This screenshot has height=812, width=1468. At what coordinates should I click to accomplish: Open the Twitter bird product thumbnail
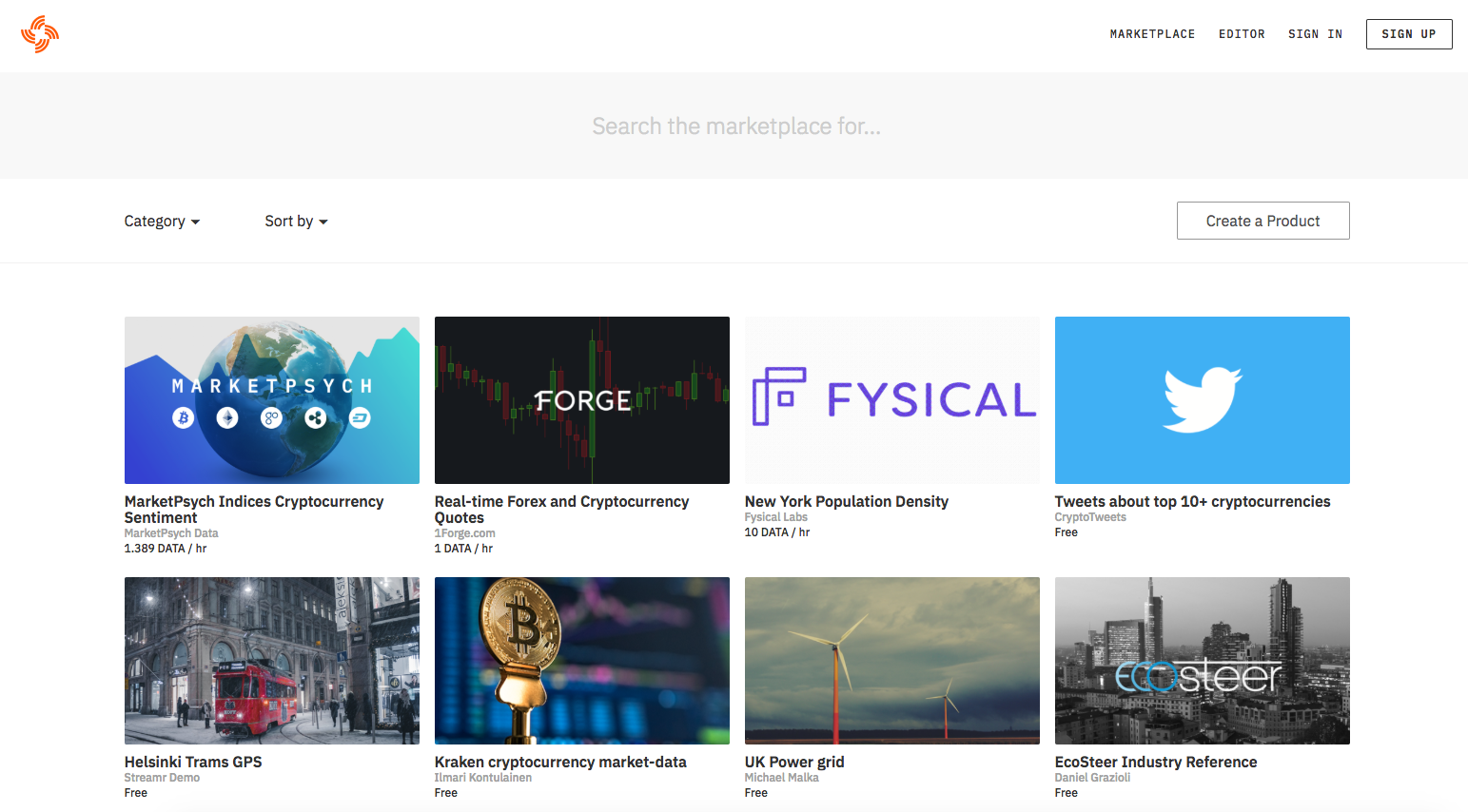pos(1203,400)
